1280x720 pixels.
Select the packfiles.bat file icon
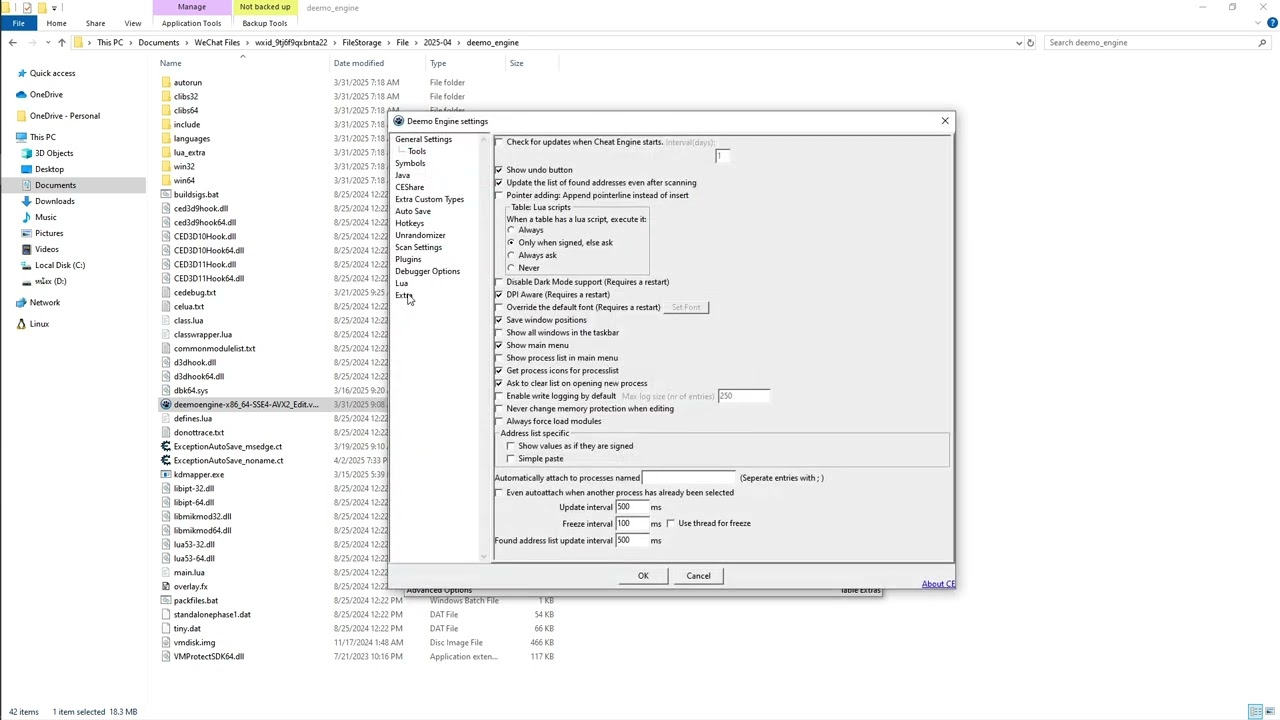(x=166, y=600)
